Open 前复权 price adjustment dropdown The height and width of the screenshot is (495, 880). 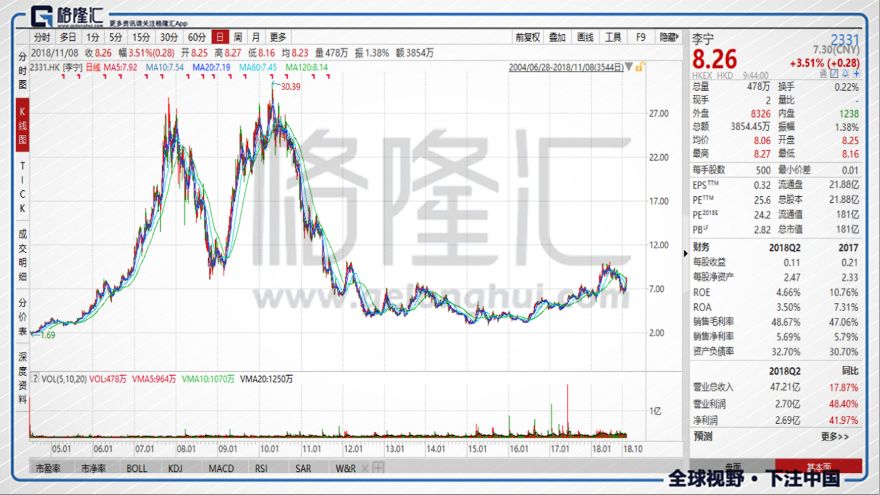click(x=528, y=37)
